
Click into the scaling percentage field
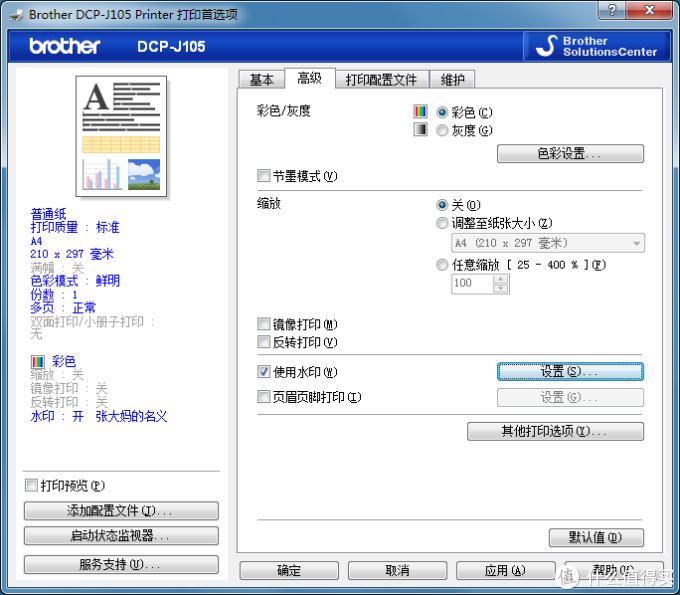click(x=471, y=284)
